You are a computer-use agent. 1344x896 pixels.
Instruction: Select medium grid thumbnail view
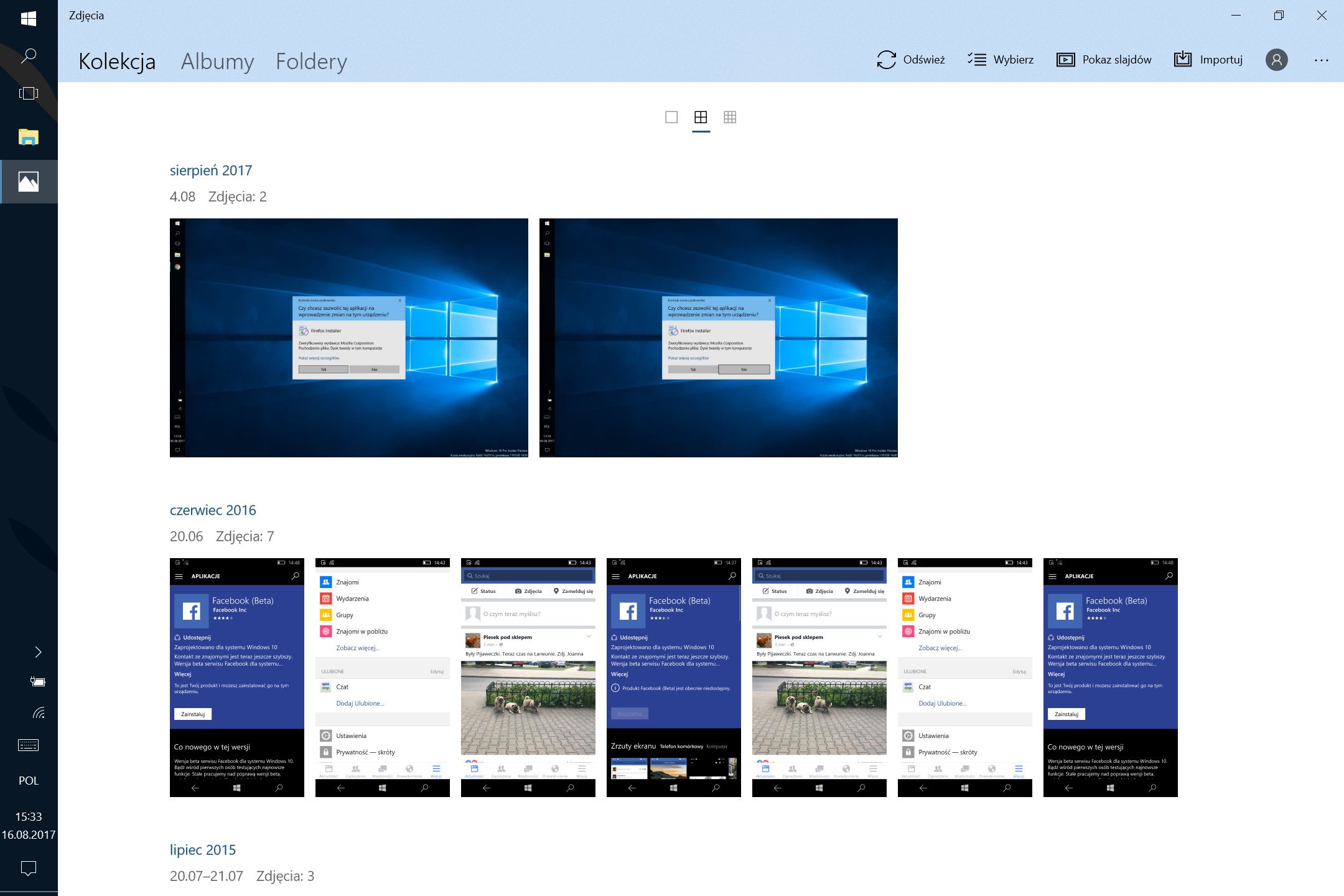[x=701, y=117]
